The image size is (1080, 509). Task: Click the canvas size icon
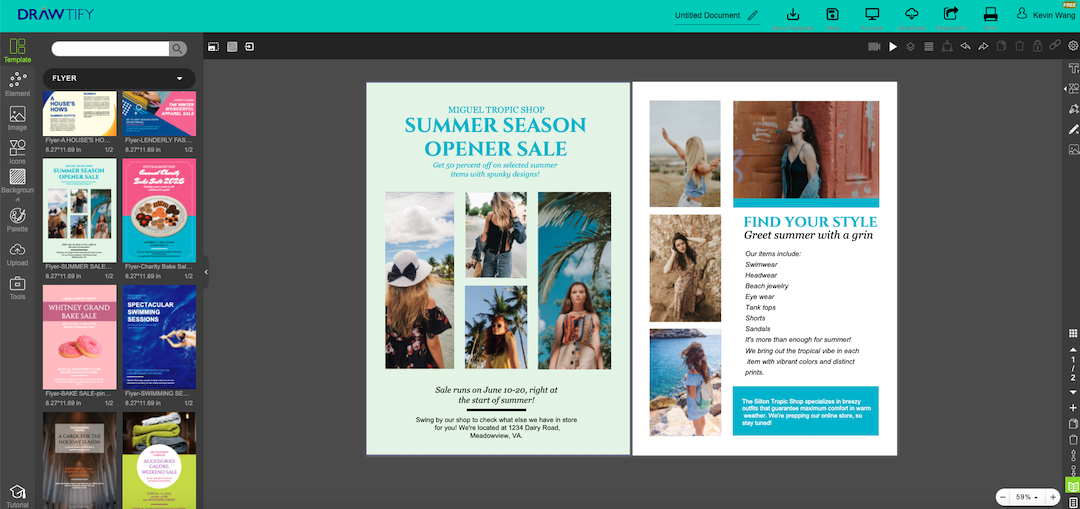[214, 47]
